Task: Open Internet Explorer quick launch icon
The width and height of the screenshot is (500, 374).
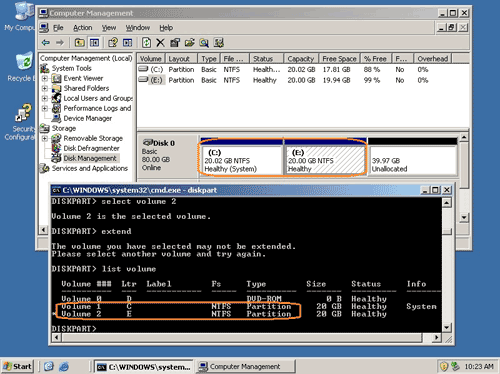Action: pos(63,367)
